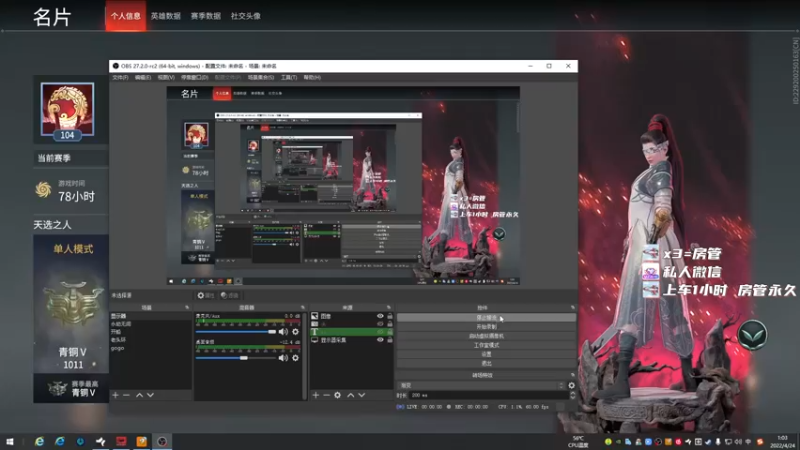Open the 视图(V) menu in OBS
The image size is (800, 450).
[166, 78]
